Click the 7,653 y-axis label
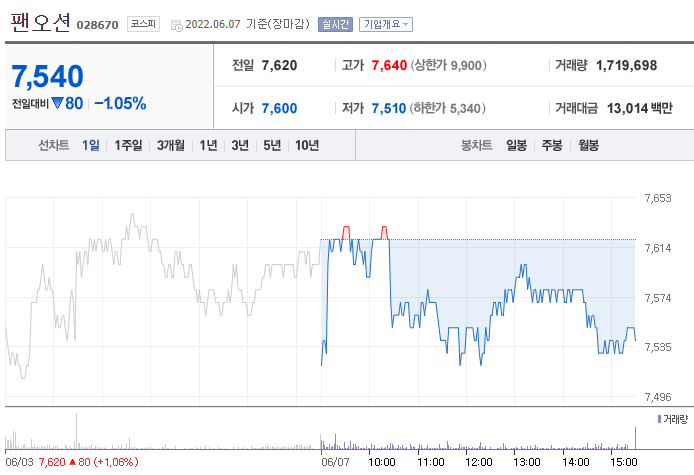 pyautogui.click(x=658, y=198)
